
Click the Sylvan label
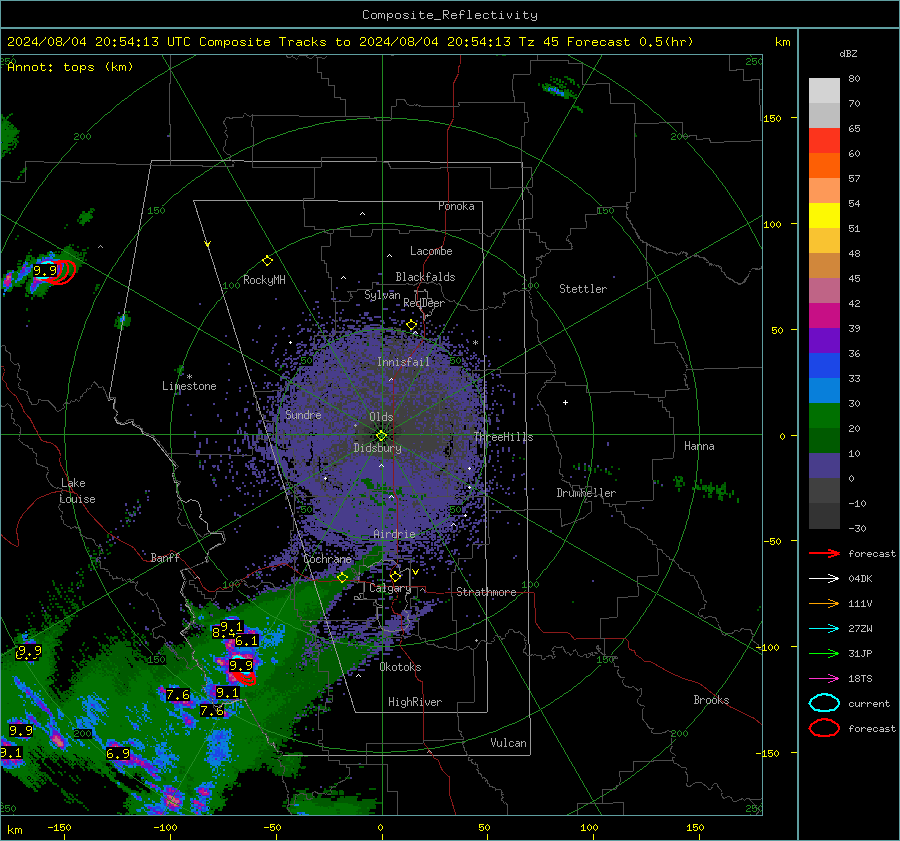pyautogui.click(x=382, y=295)
